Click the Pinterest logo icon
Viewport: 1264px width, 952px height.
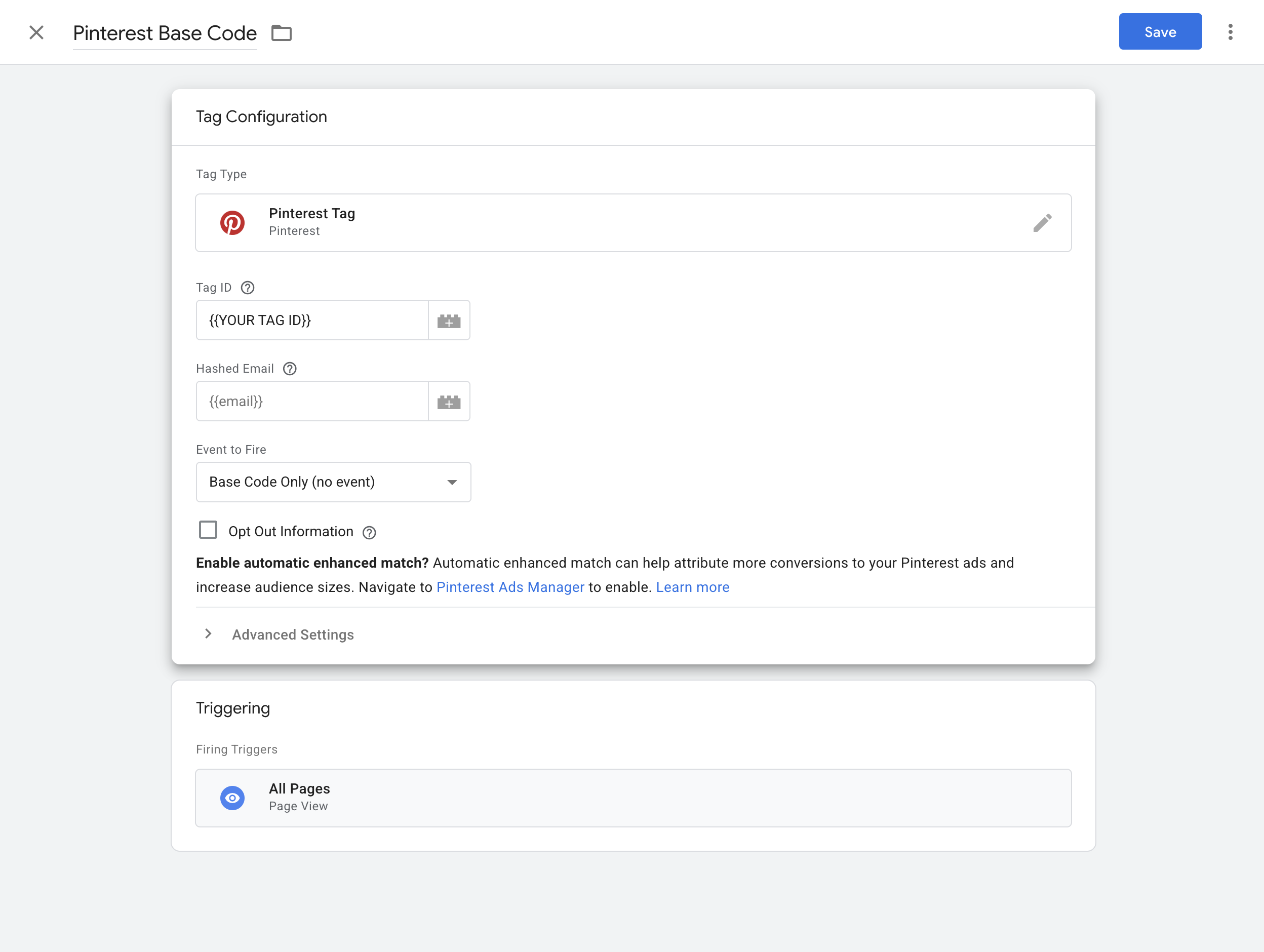point(232,223)
